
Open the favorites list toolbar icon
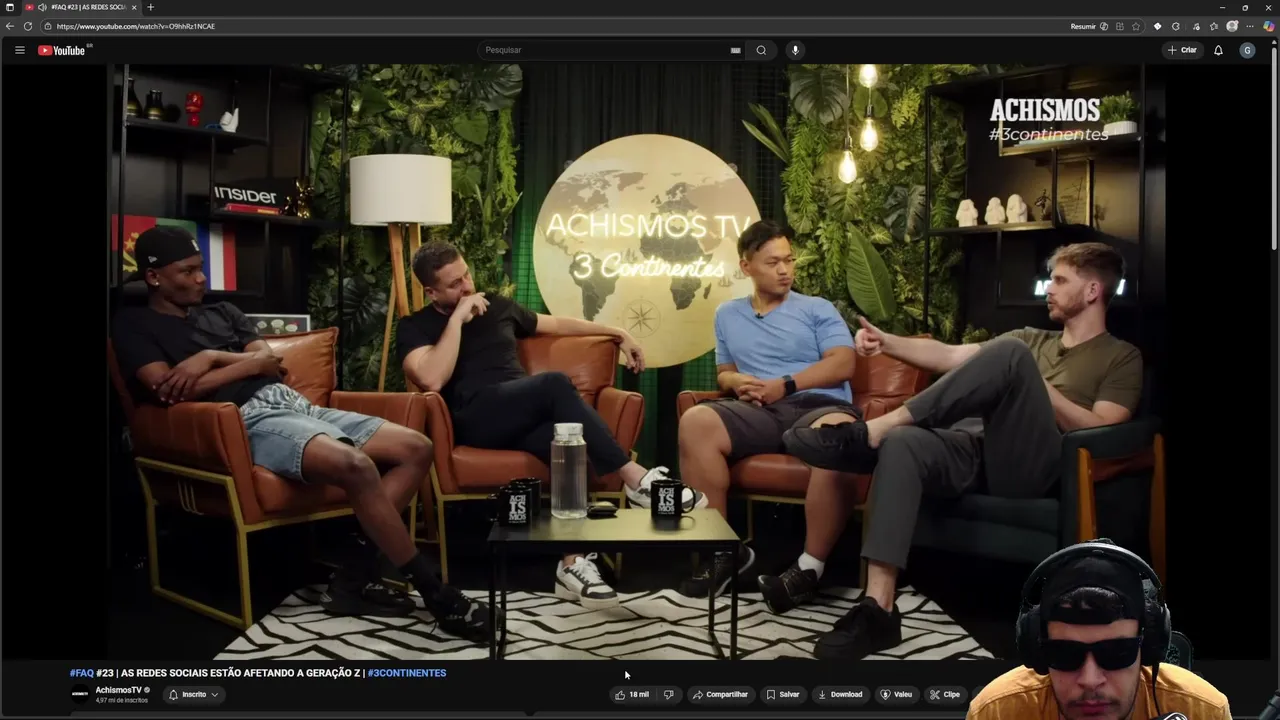1214,26
